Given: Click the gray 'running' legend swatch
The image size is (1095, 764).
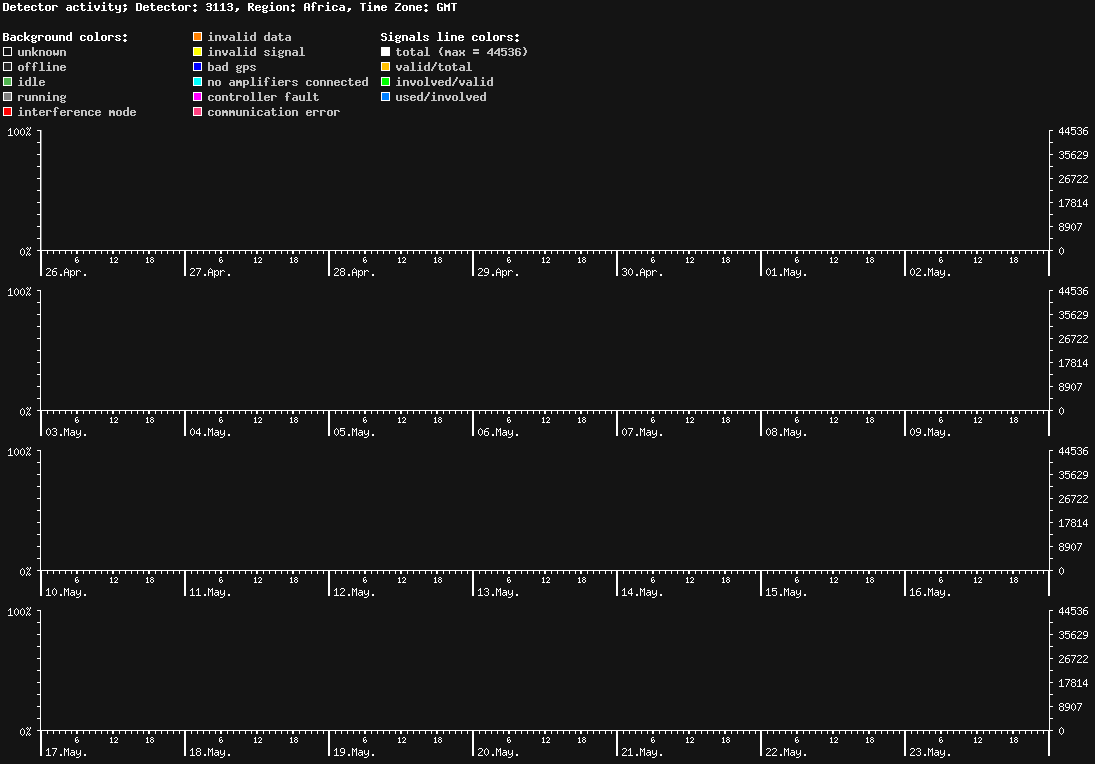Looking at the screenshot, I should pos(8,97).
